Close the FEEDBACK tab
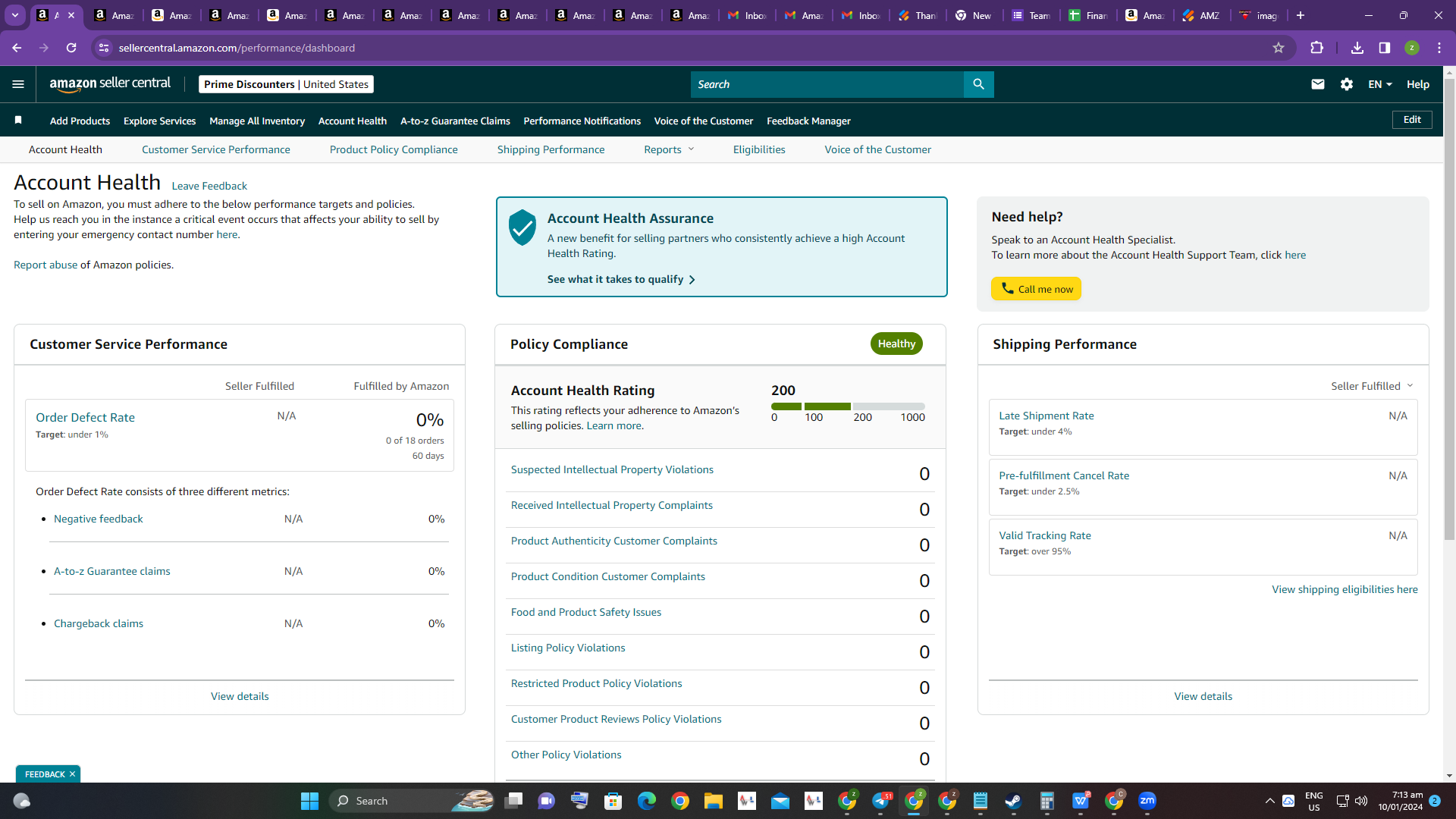The image size is (1456, 819). [72, 774]
